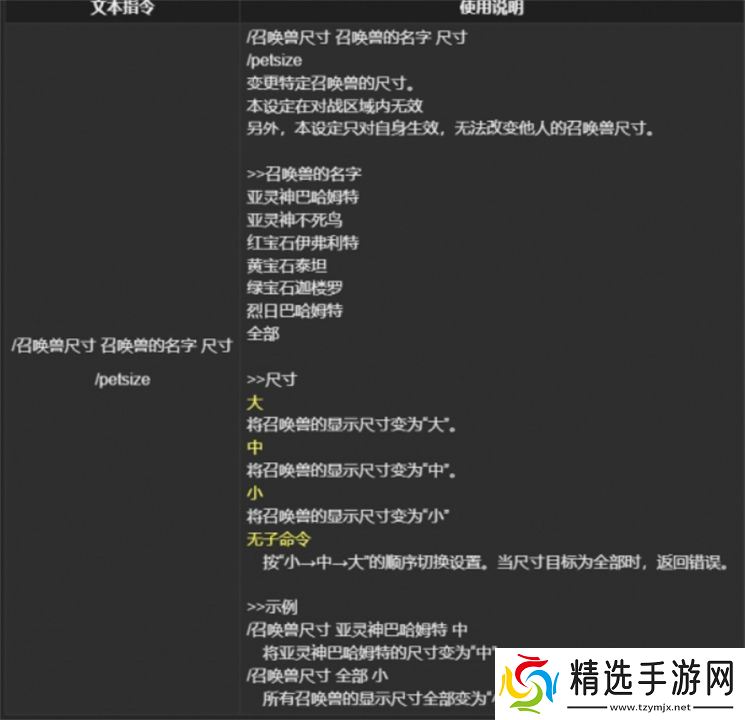The height and width of the screenshot is (720, 745).
Task: Select the 文本指令 column header
Action: [x=119, y=8]
